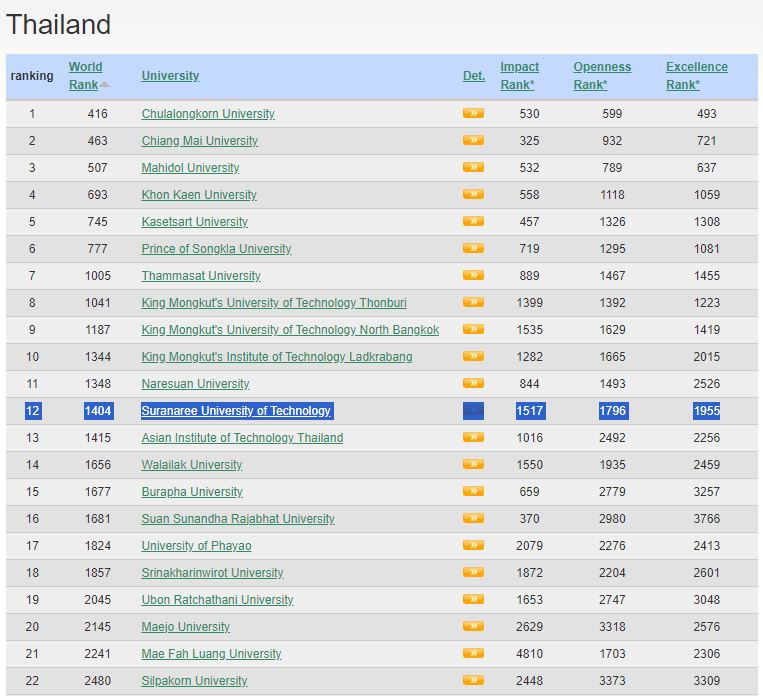The image size is (763, 696).
Task: Open Suranaree University of Technology link
Action: 236,411
